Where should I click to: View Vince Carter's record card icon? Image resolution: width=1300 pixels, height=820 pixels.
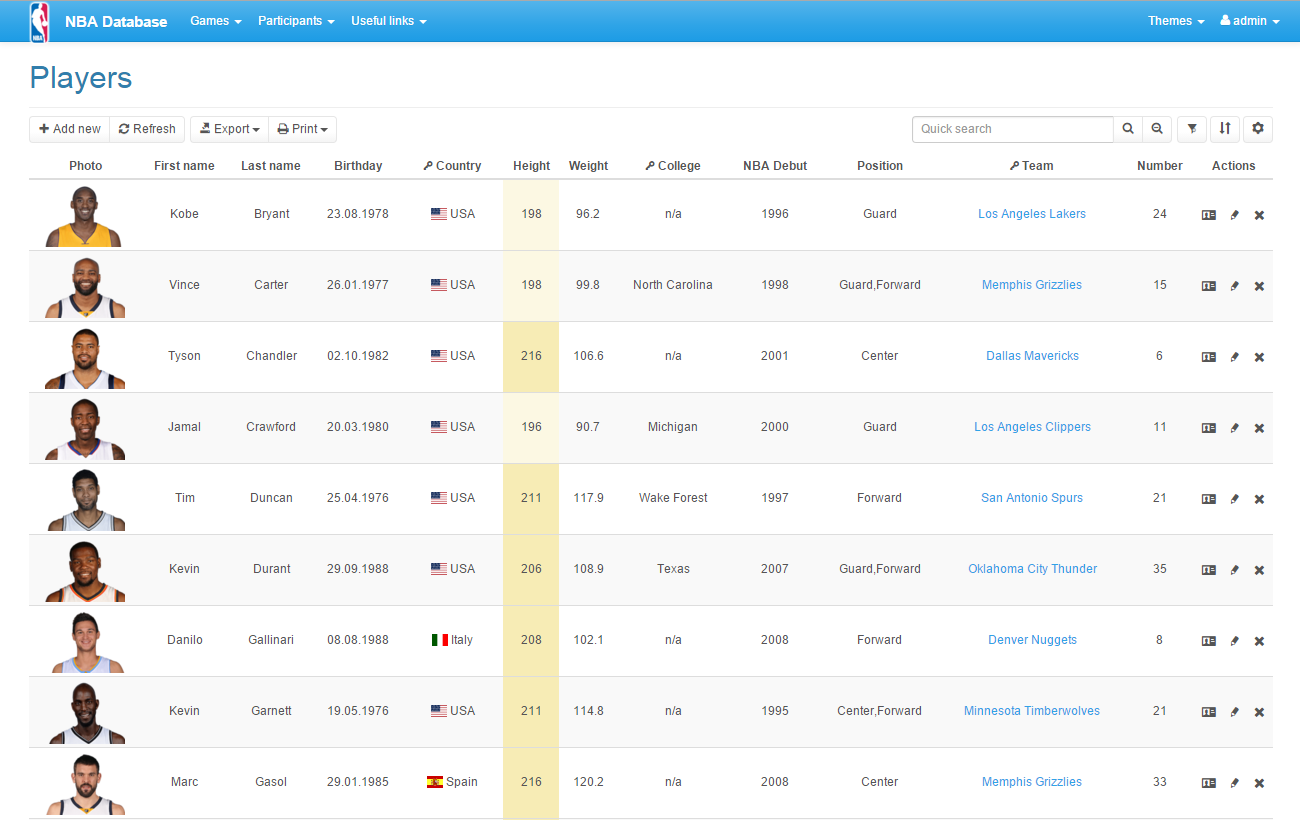click(x=1209, y=286)
